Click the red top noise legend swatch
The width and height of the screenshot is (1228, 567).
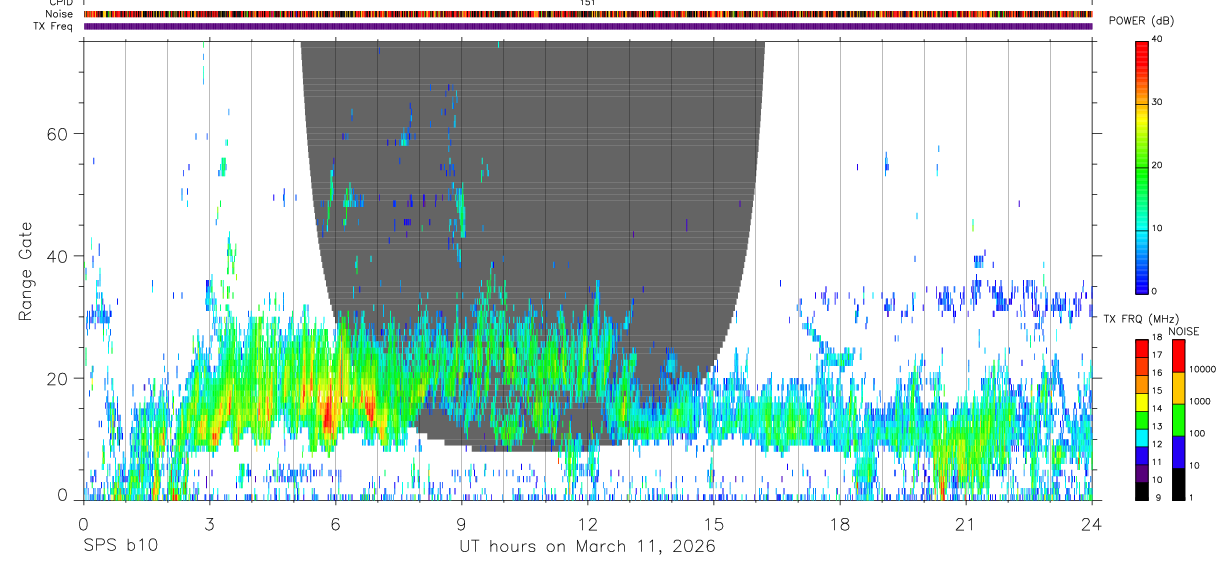(1177, 356)
